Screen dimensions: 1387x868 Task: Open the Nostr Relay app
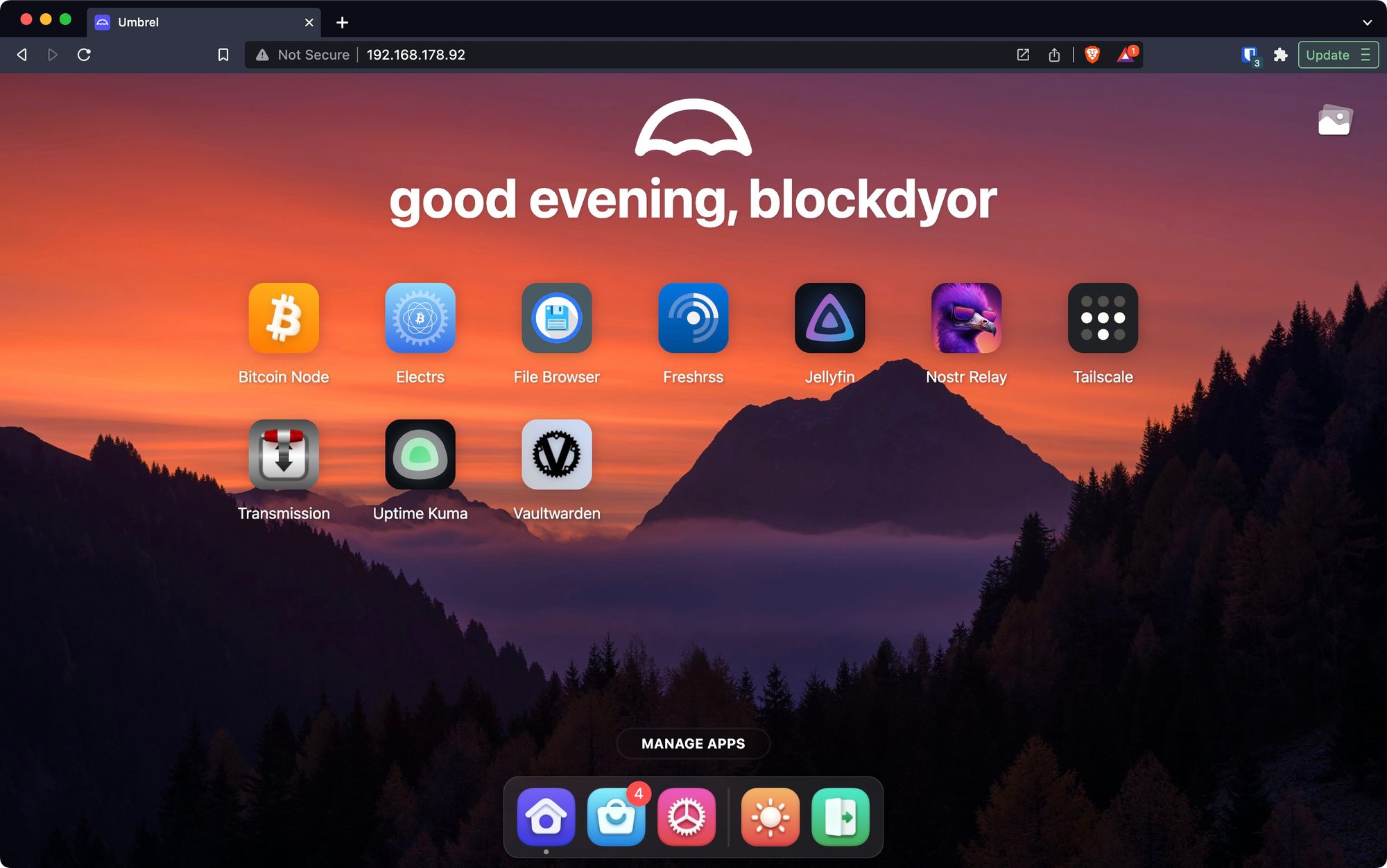click(x=967, y=318)
